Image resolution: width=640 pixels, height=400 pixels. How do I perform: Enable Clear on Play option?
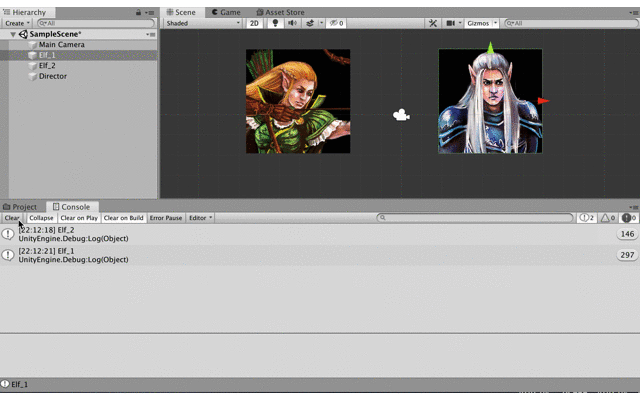79,218
